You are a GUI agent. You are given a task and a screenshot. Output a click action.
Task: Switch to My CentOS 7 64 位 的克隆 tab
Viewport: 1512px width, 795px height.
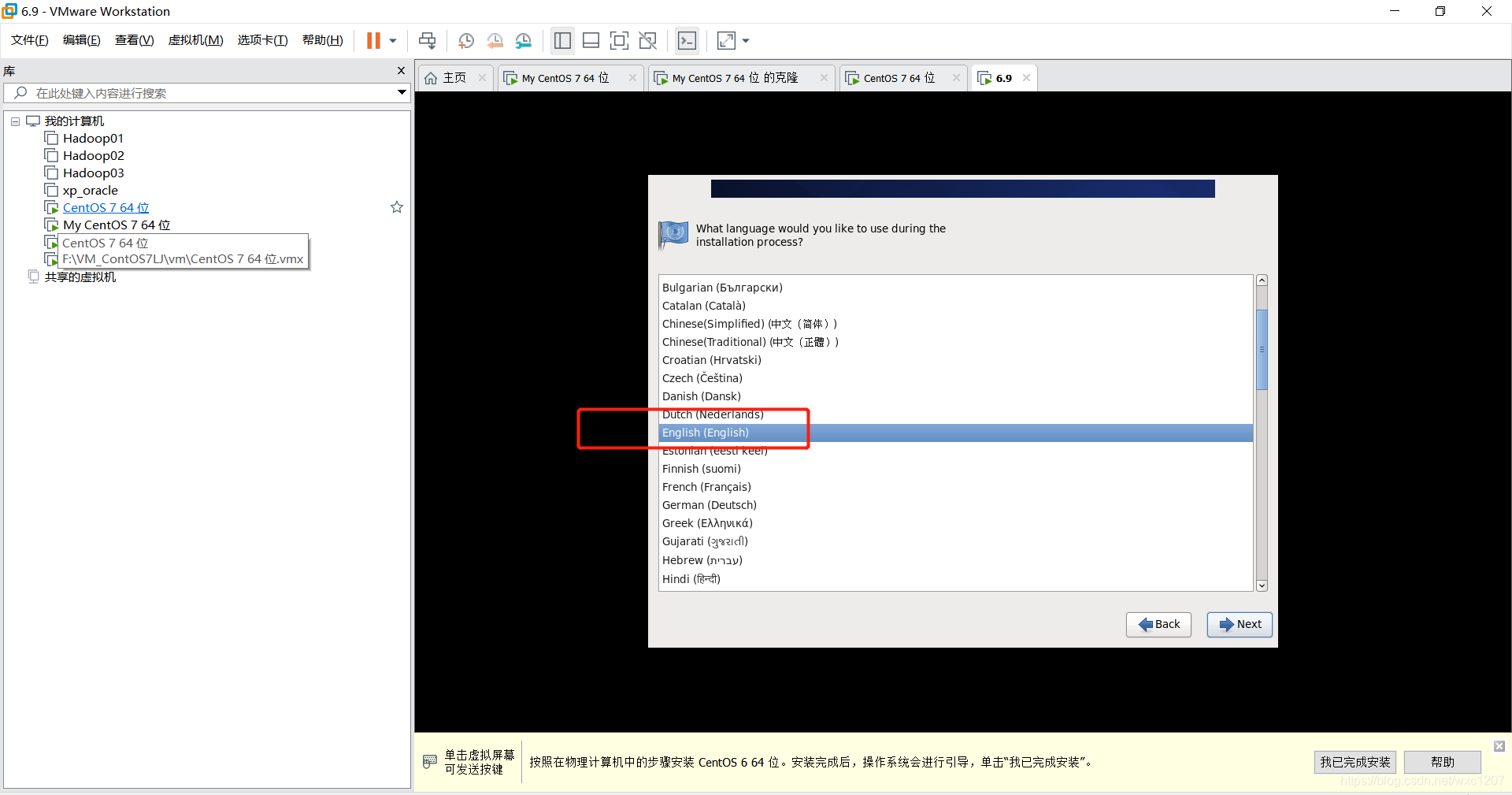pos(735,78)
